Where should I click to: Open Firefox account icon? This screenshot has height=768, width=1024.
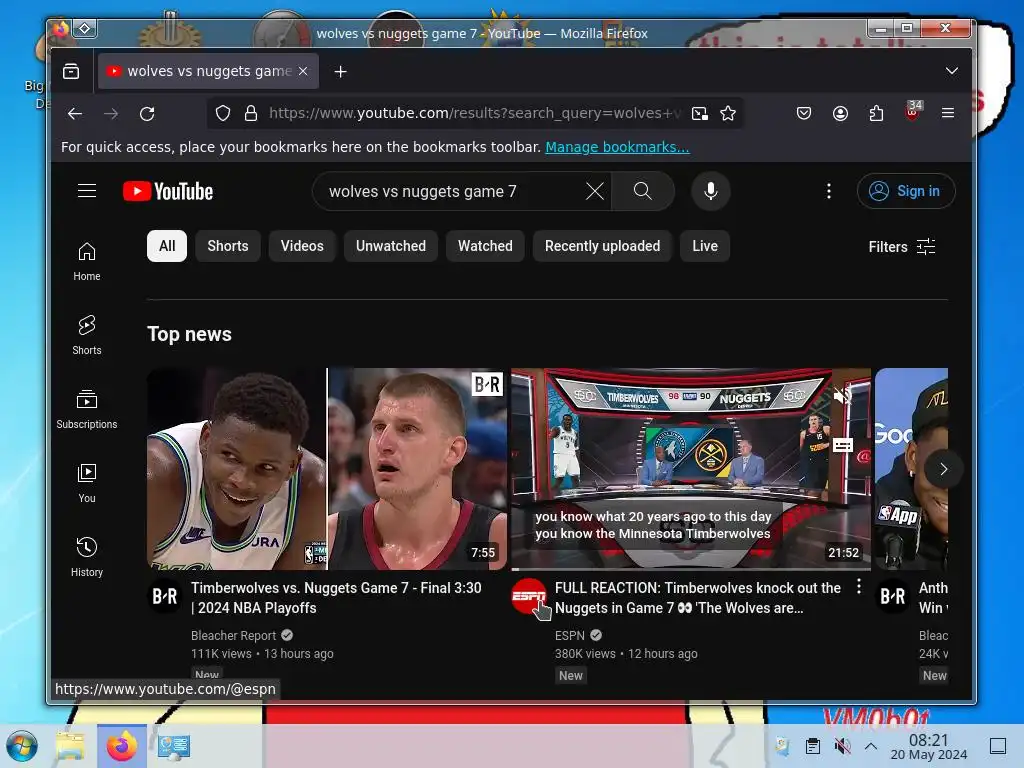tap(840, 114)
